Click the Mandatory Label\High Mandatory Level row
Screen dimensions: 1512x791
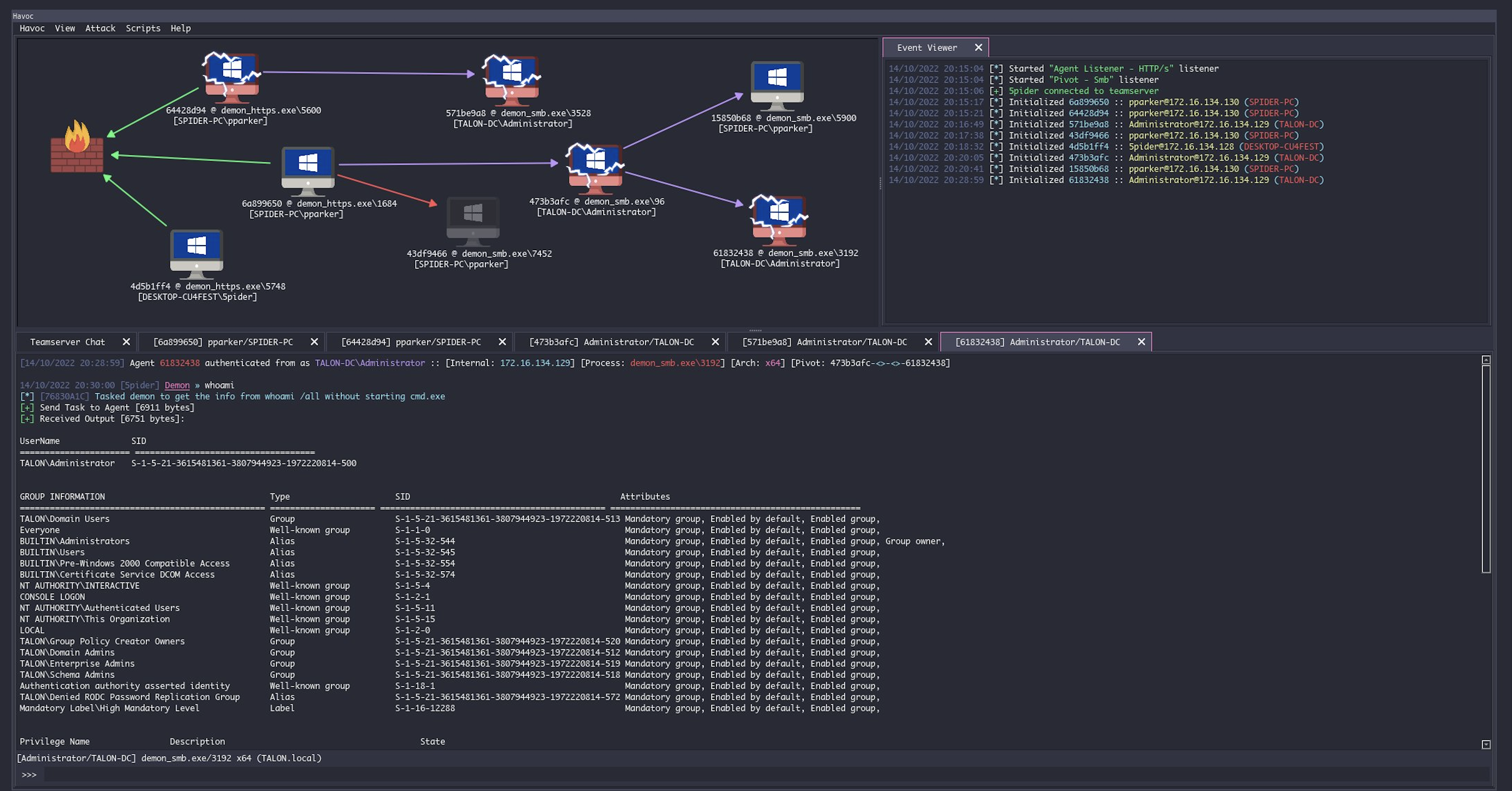[450, 708]
